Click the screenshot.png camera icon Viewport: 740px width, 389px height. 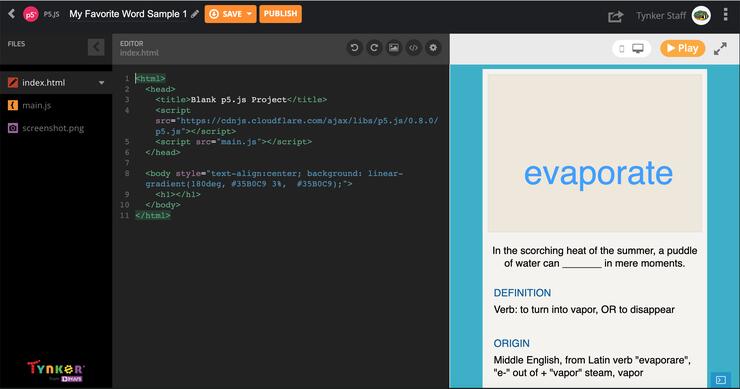click(13, 128)
